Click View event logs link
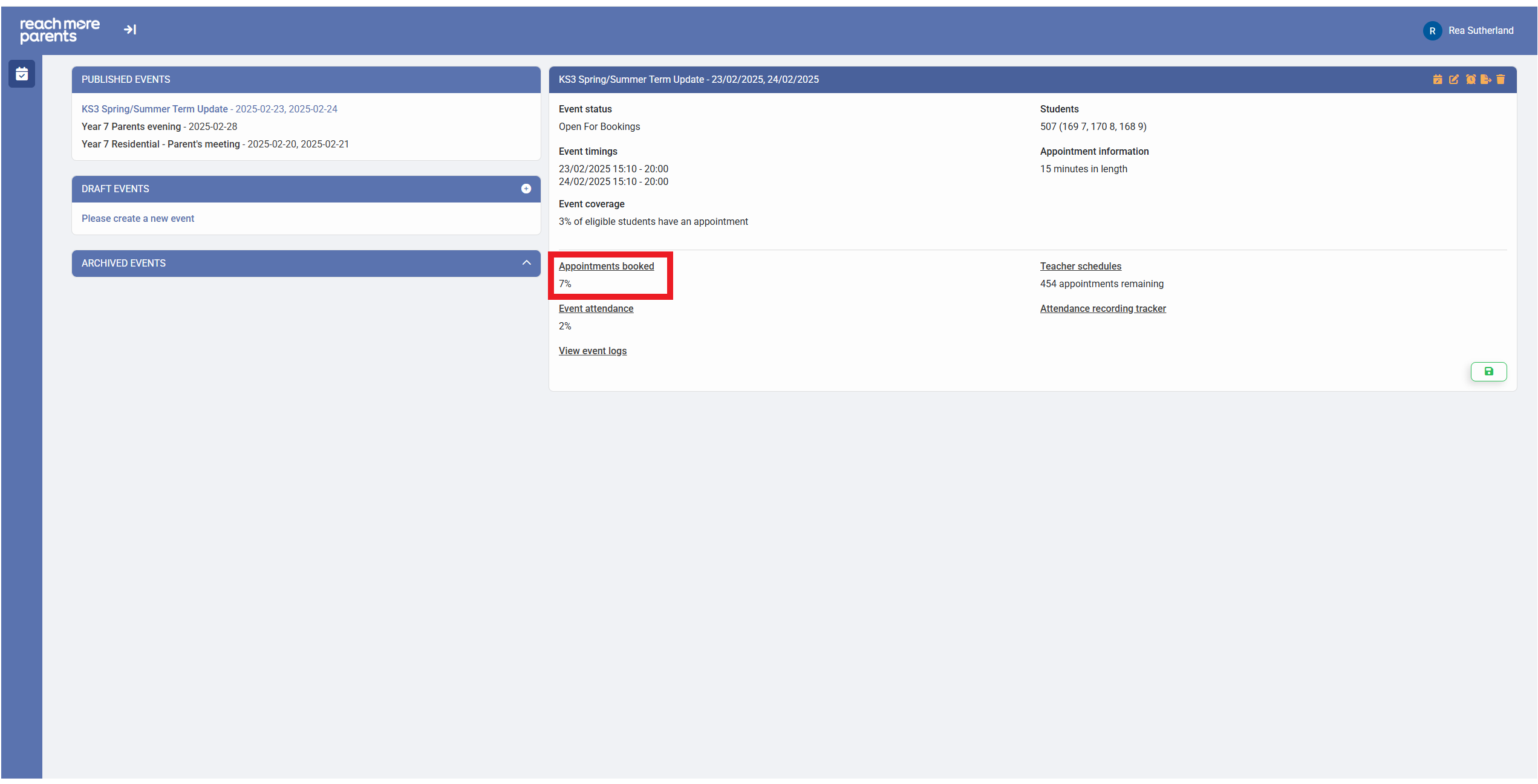Image resolution: width=1538 pixels, height=784 pixels. tap(592, 351)
